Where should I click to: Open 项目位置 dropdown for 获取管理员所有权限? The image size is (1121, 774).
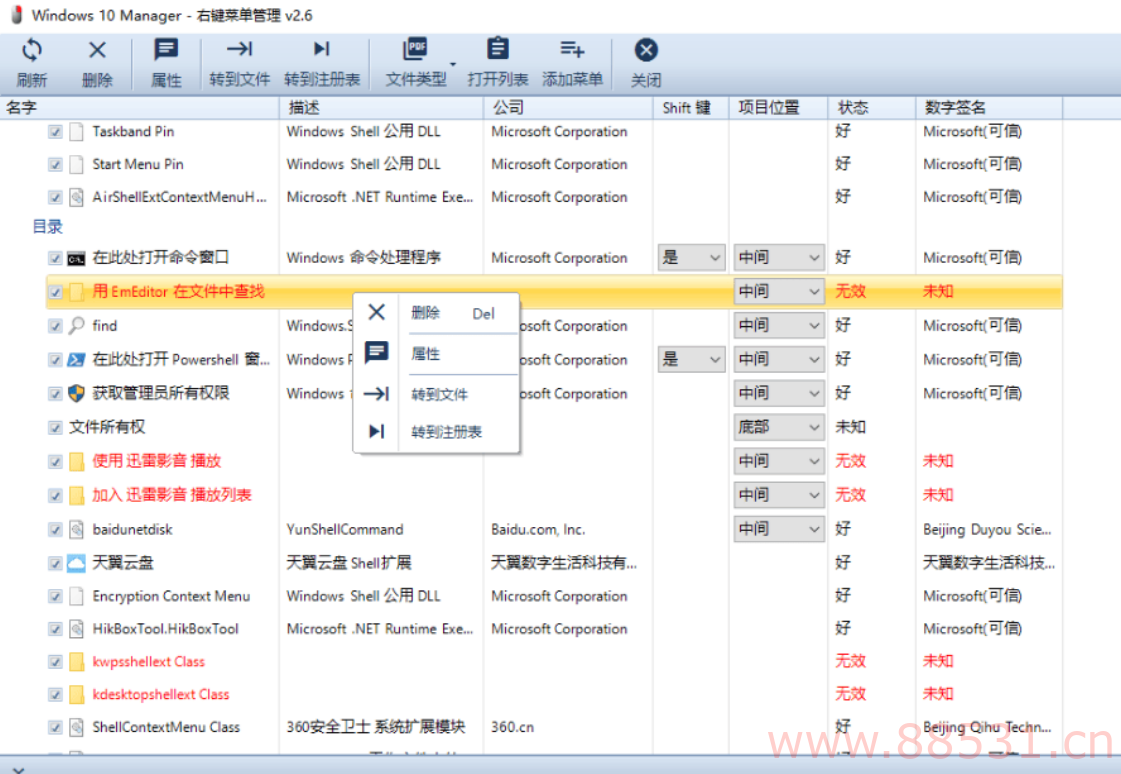(x=779, y=393)
